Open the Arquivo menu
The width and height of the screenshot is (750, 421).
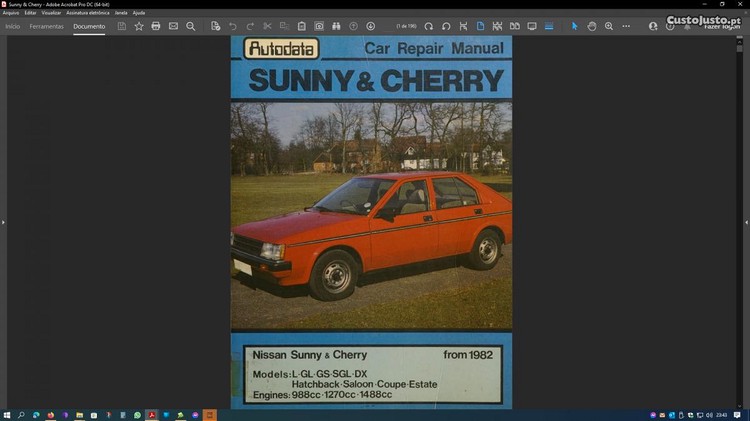(11, 13)
